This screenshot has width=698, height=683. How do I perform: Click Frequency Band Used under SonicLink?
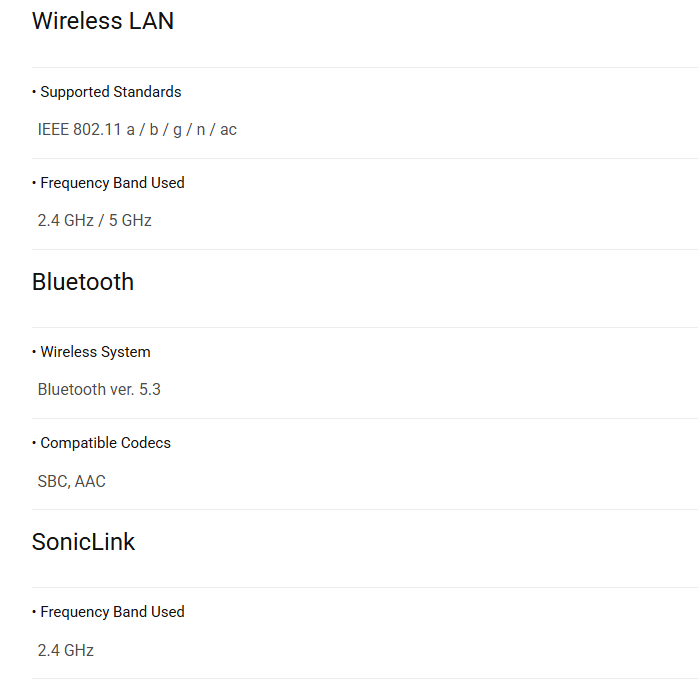click(112, 612)
